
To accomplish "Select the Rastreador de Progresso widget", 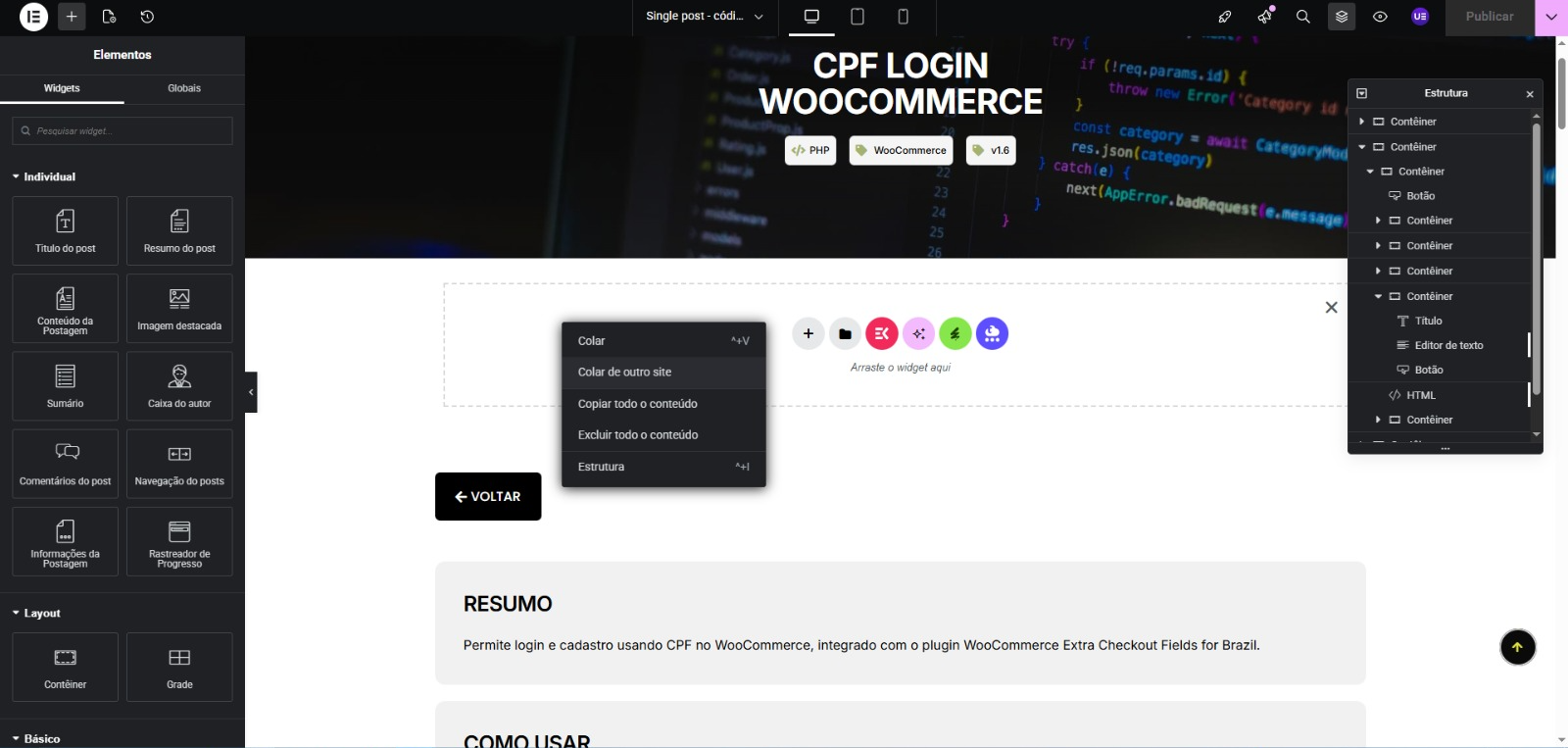I will tap(179, 541).
